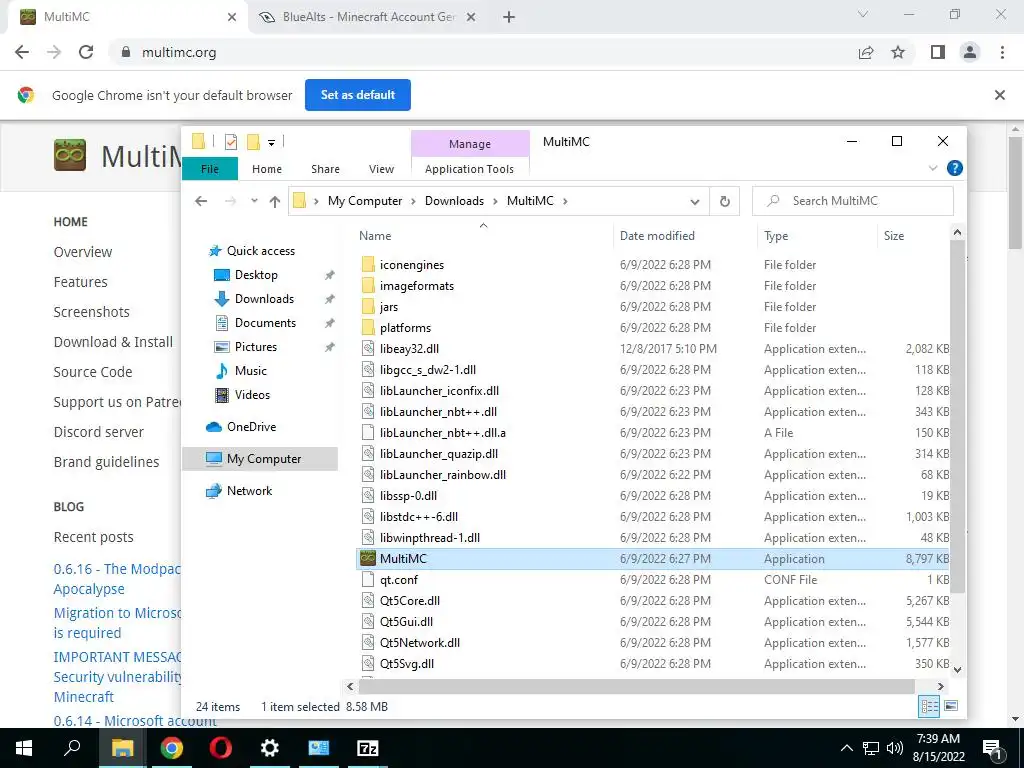Open the Screenshots link on MultiMC site
The width and height of the screenshot is (1024, 768).
(91, 312)
